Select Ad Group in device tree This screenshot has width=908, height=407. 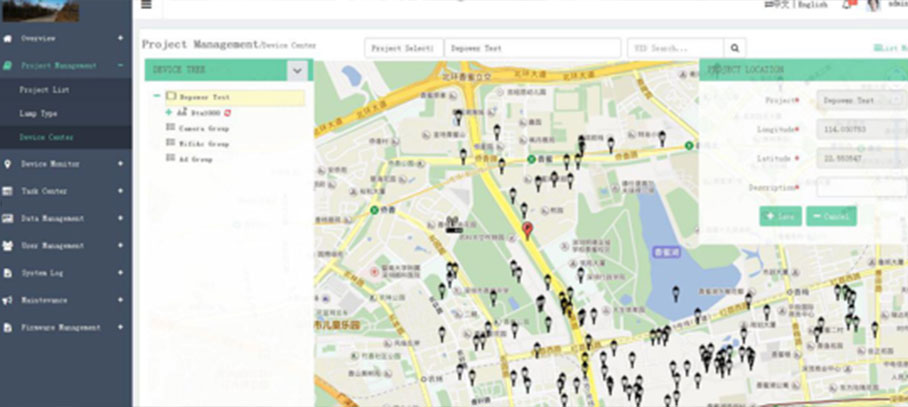pyautogui.click(x=196, y=159)
